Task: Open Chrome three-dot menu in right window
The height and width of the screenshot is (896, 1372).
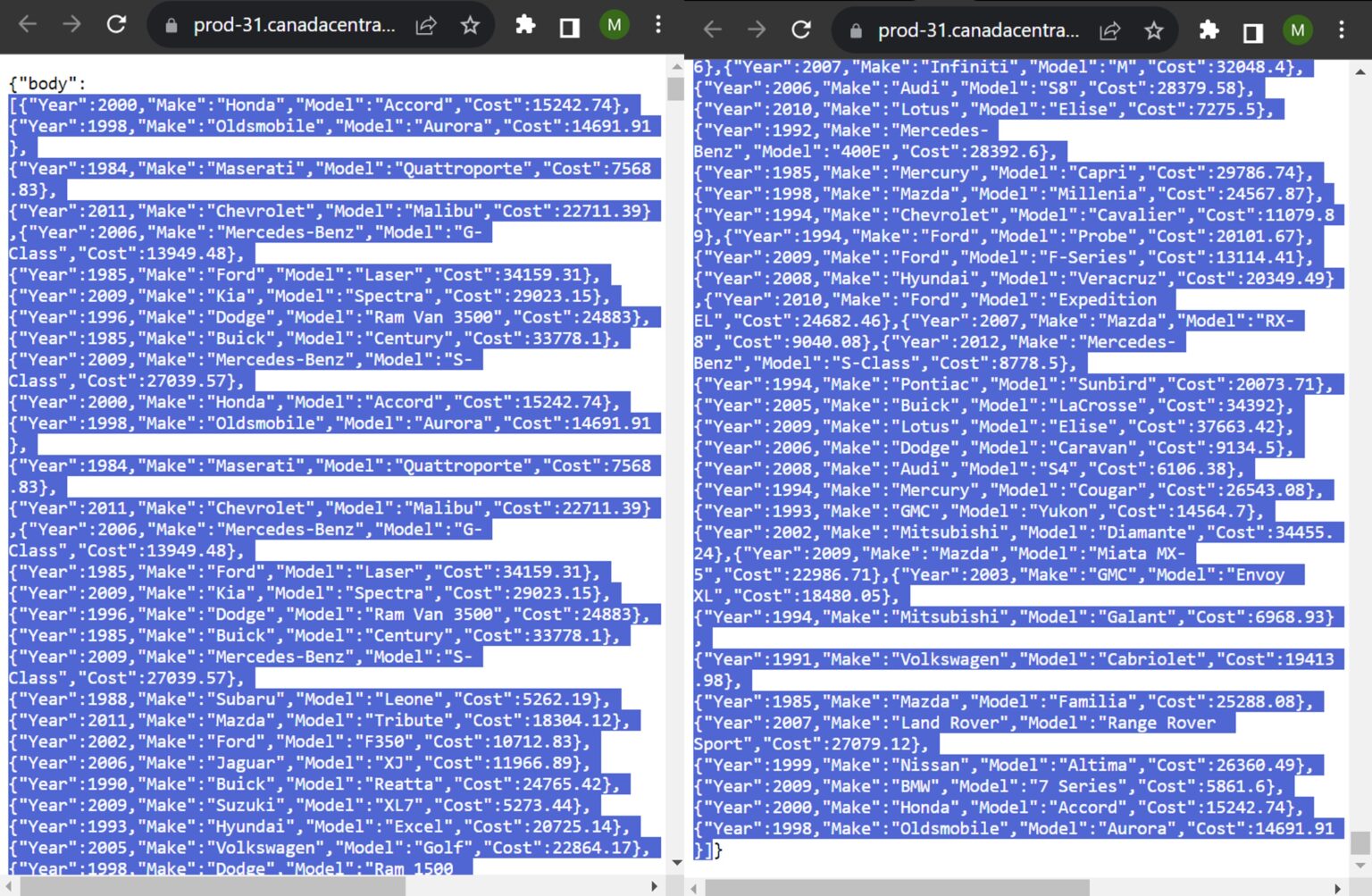Action: [x=1341, y=29]
